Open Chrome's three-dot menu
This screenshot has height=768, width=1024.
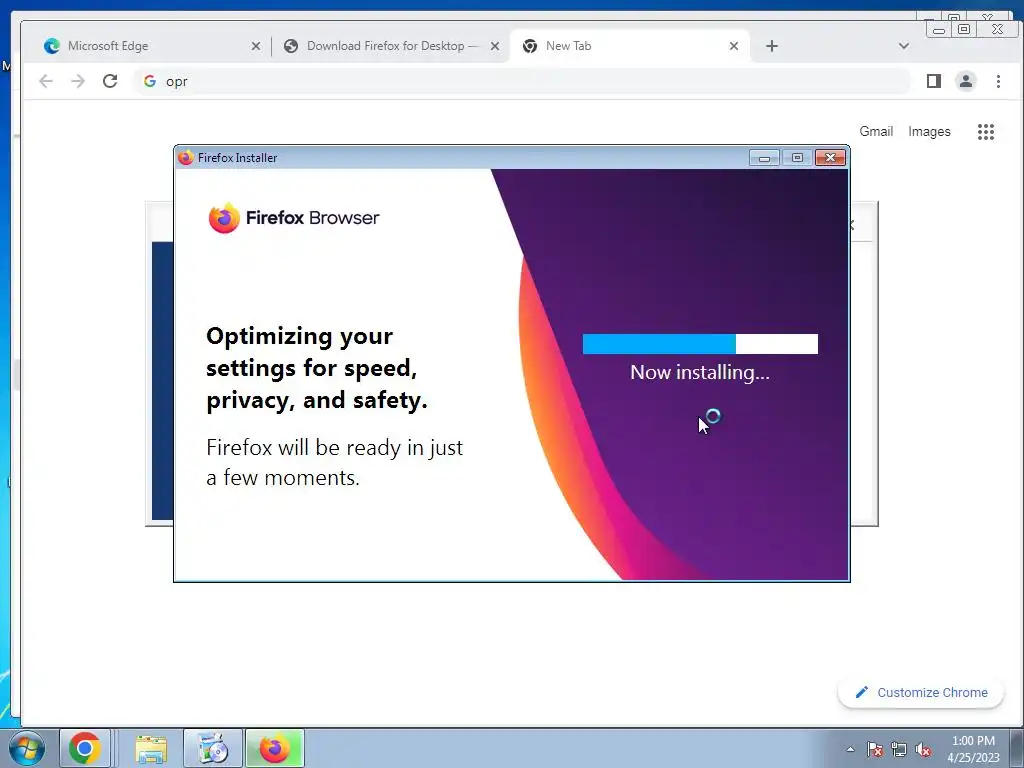[998, 81]
